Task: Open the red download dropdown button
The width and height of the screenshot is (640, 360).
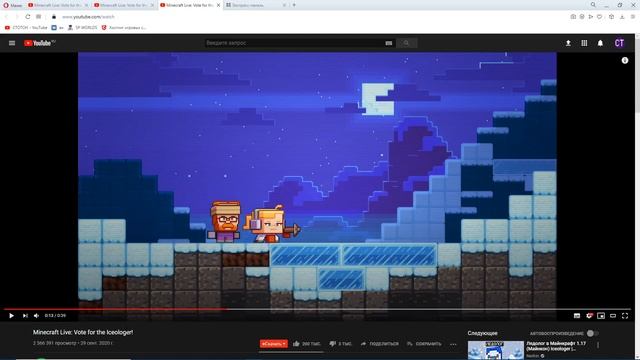Action: click(274, 344)
